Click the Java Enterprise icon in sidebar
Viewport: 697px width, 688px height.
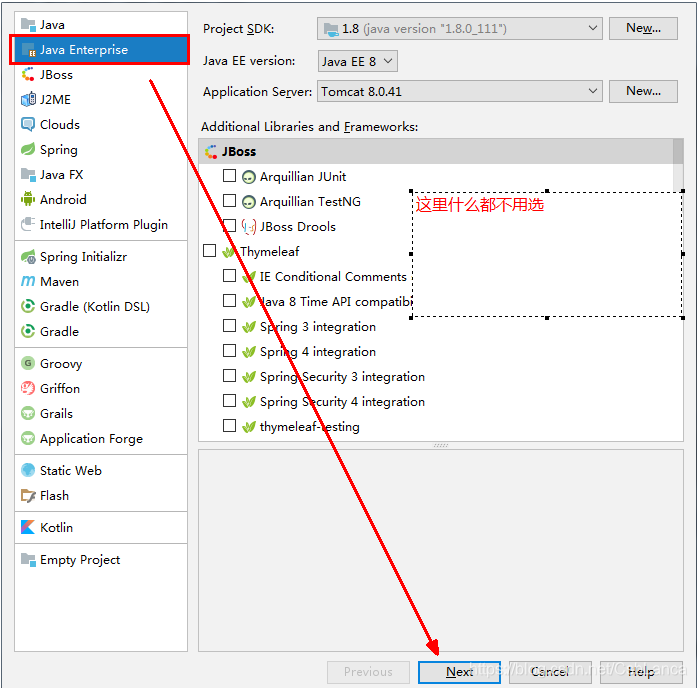[28, 50]
